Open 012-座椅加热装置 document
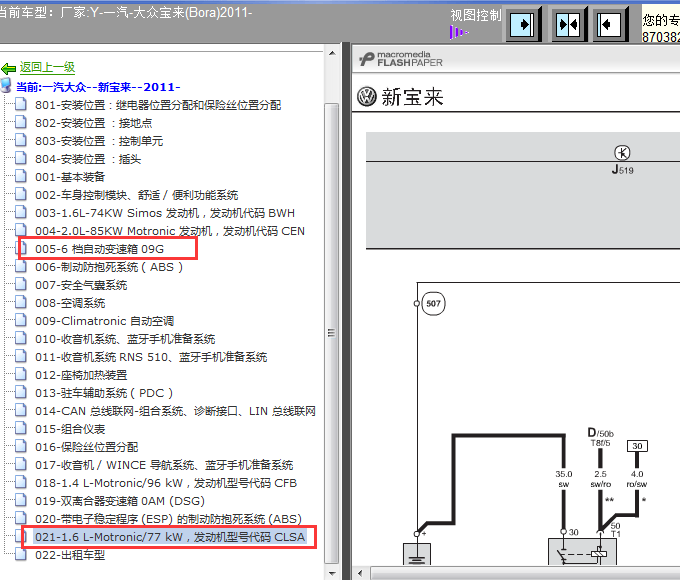 coord(81,375)
